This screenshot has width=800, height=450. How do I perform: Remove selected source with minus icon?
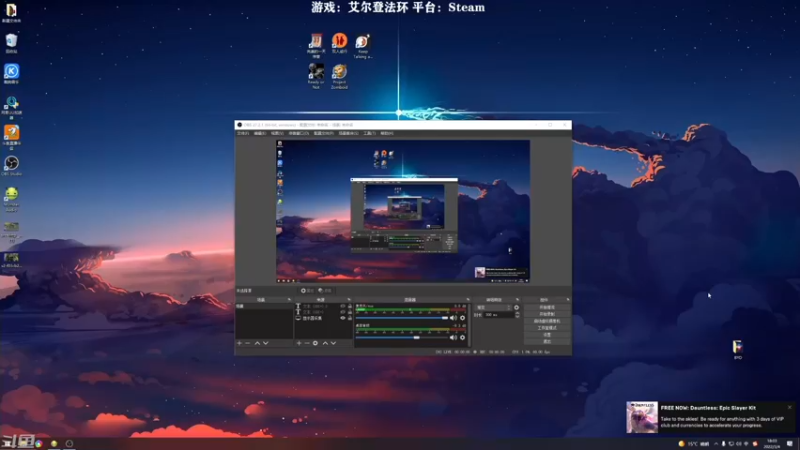pyautogui.click(x=307, y=343)
